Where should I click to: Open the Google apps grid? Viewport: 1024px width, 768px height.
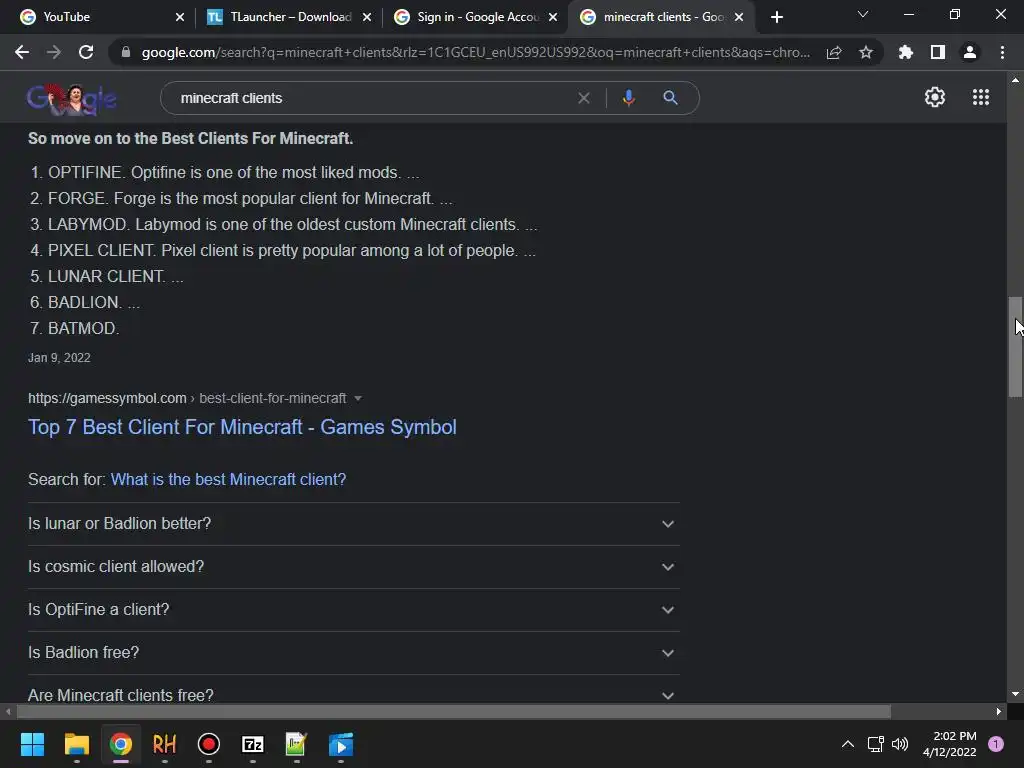coord(981,97)
